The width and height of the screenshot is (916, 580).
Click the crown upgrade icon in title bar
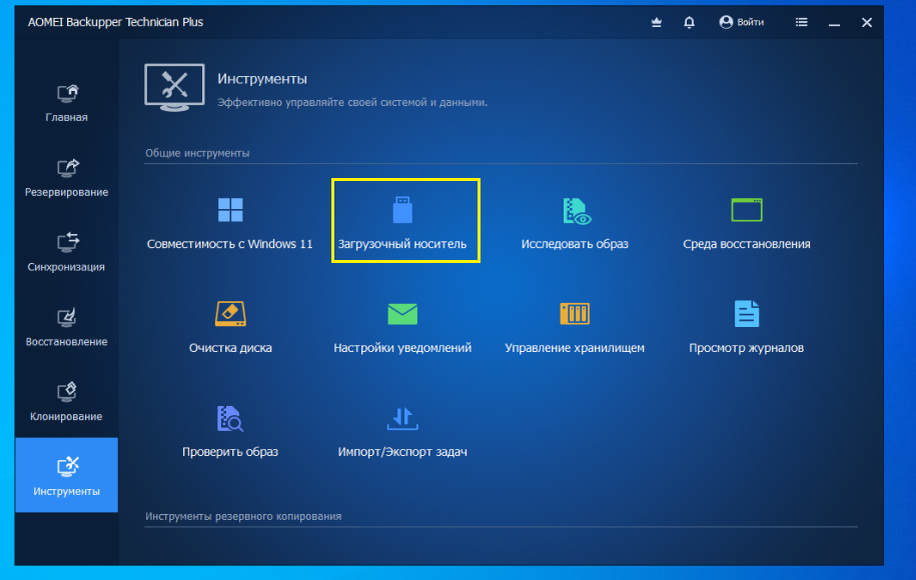click(657, 22)
